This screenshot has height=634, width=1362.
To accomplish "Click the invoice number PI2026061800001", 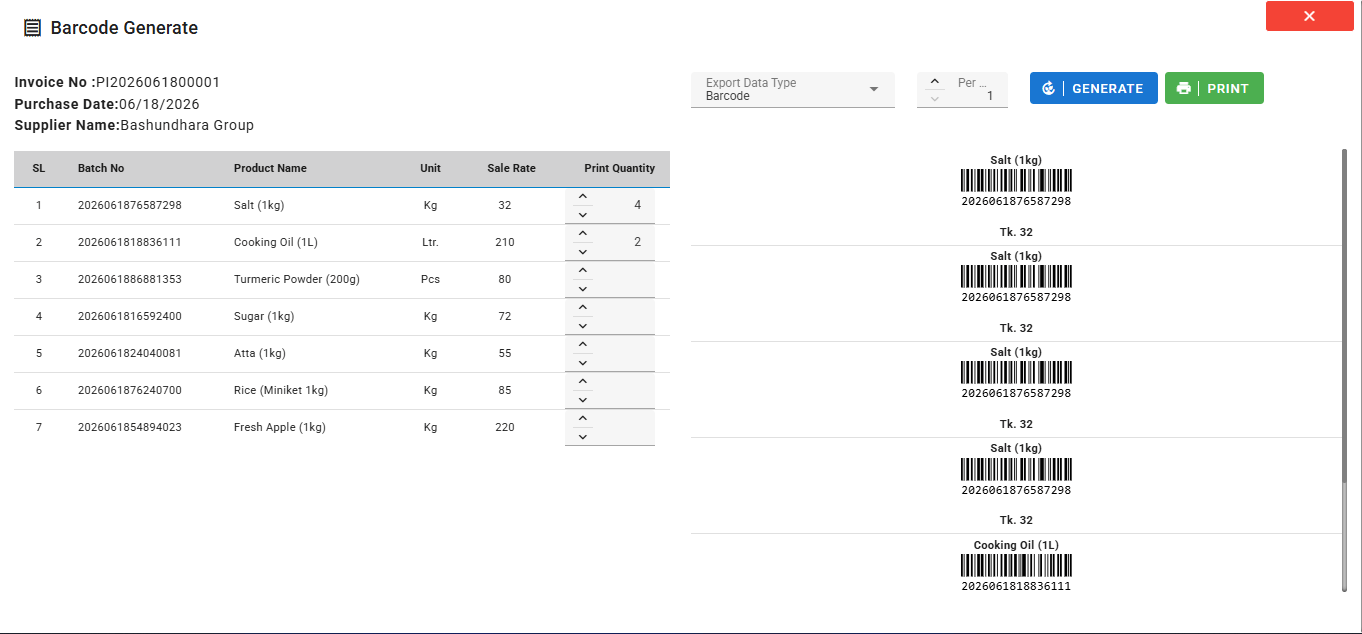I will (x=158, y=82).
